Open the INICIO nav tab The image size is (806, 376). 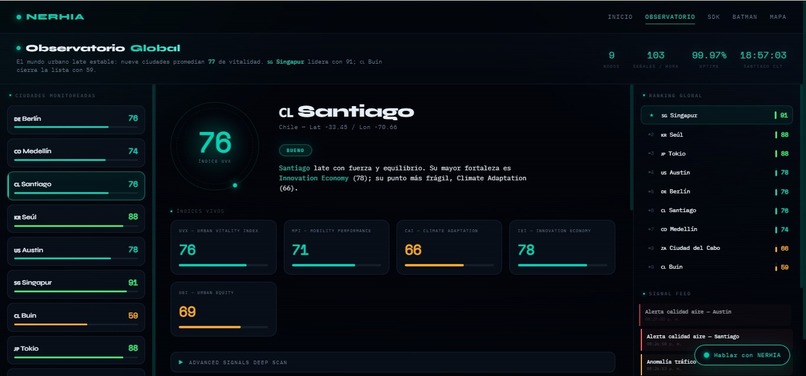coord(620,17)
